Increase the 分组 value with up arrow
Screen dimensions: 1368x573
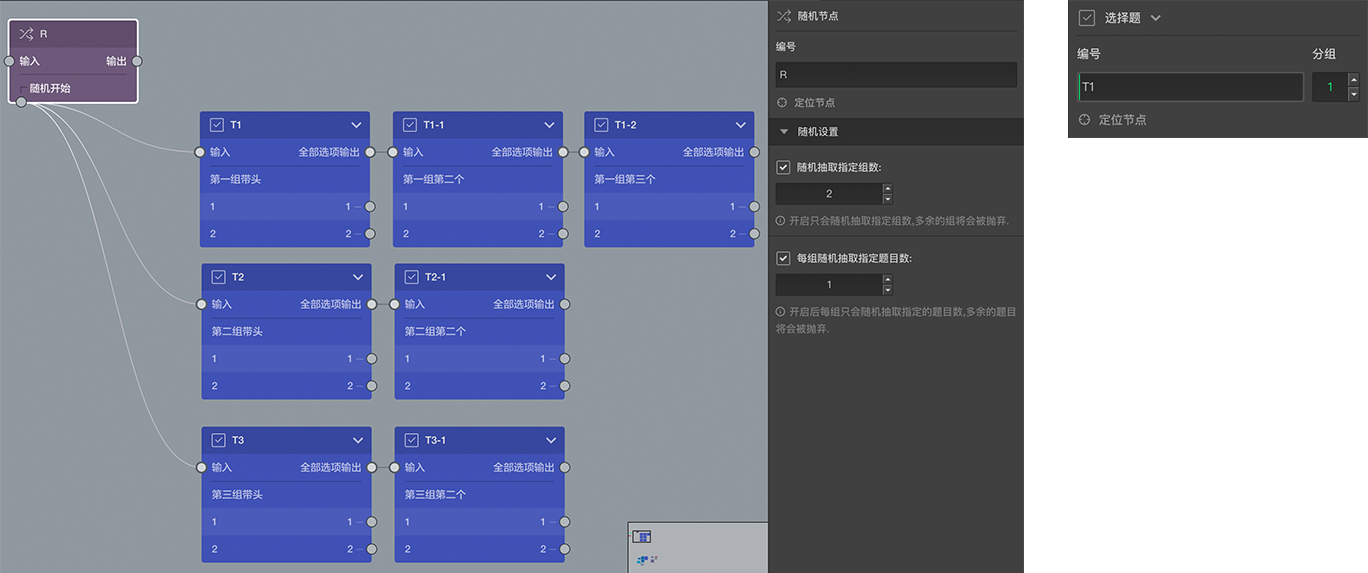(x=1354, y=80)
